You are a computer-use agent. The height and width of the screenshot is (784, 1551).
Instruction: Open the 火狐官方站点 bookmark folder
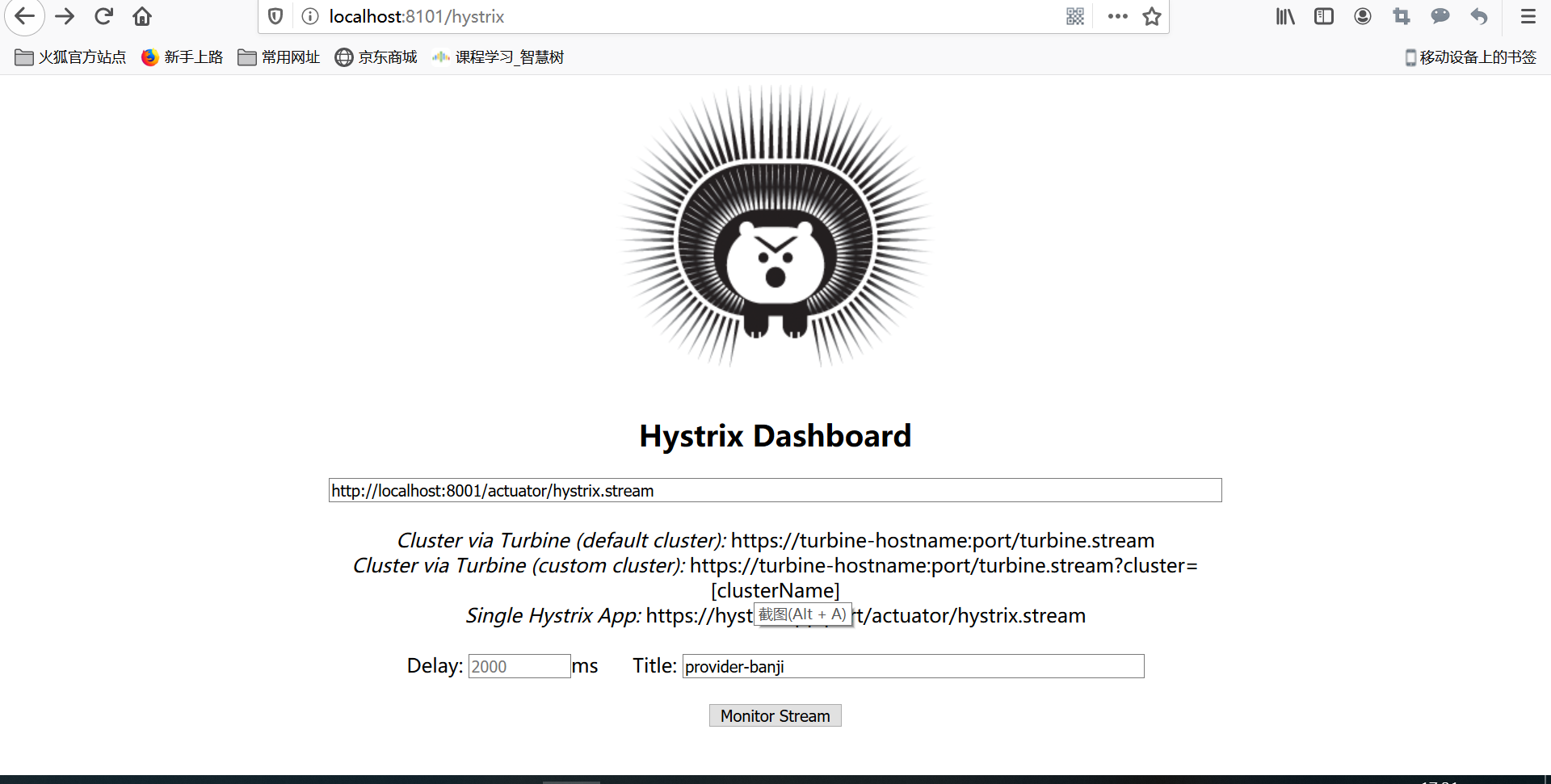(69, 57)
